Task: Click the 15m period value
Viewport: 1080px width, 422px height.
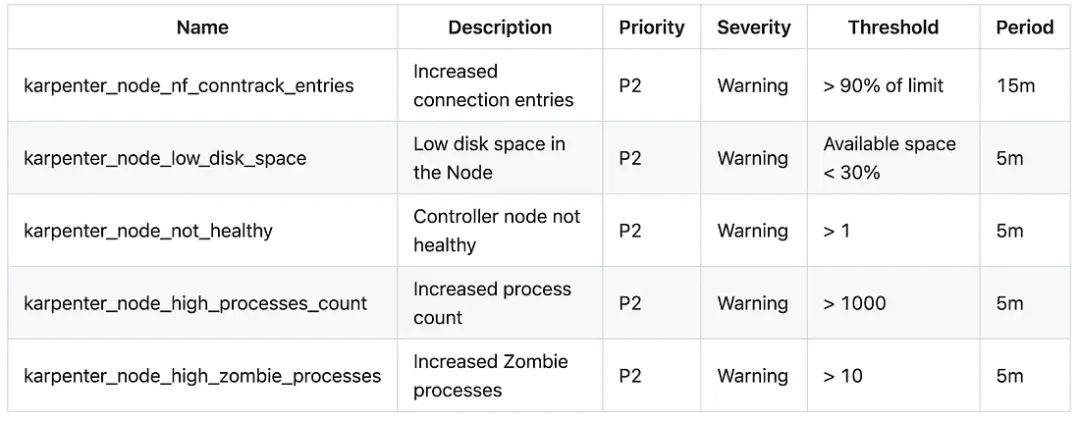Action: (x=1015, y=86)
